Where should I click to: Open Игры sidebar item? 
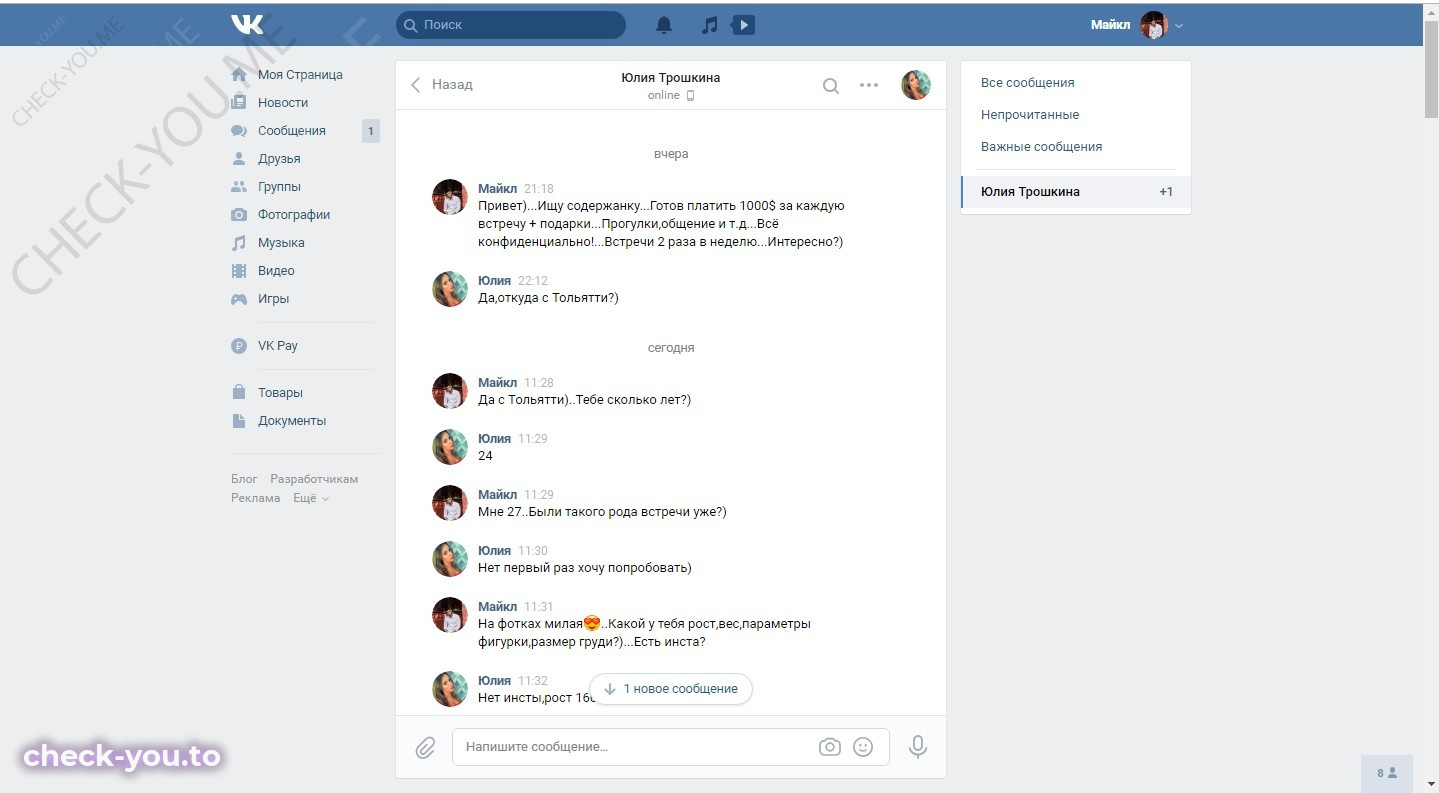click(273, 299)
